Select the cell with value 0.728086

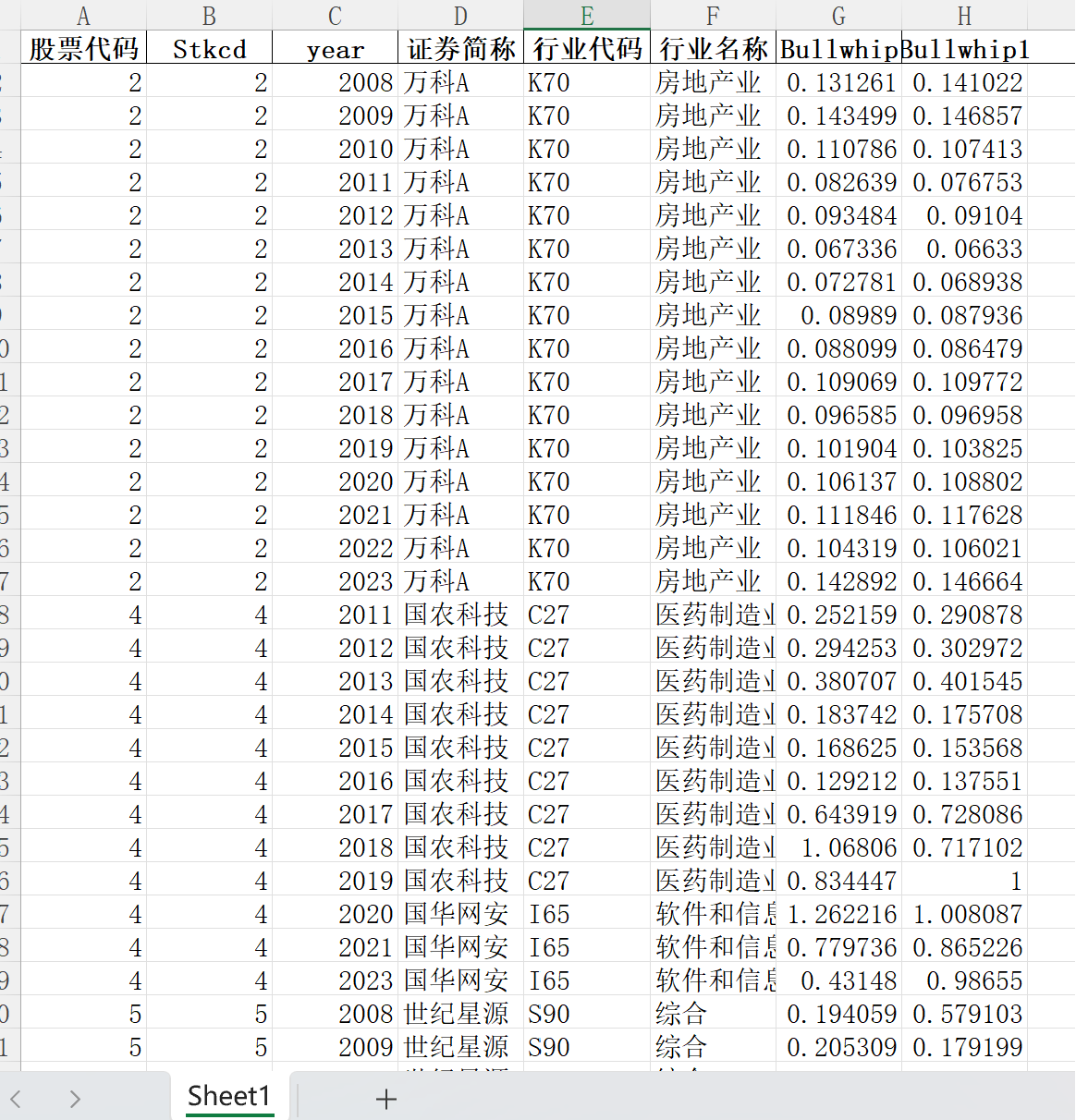(x=964, y=814)
